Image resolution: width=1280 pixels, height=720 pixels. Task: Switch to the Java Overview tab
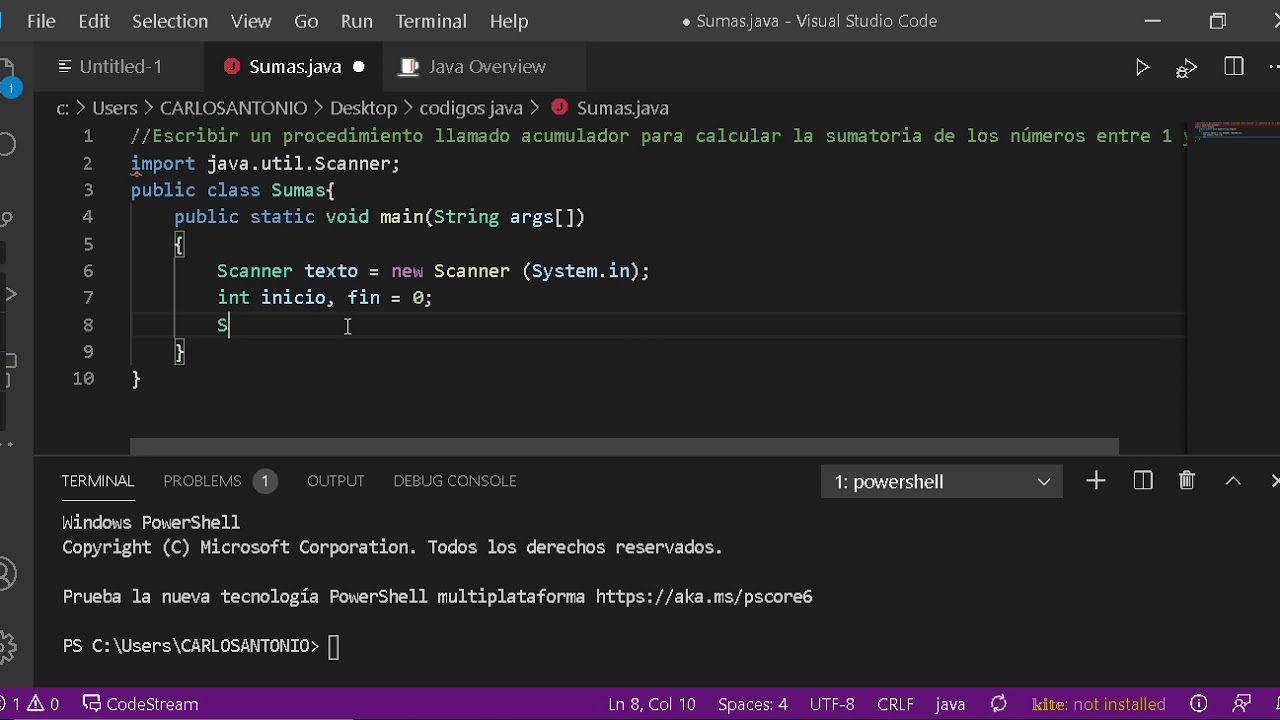pos(486,67)
